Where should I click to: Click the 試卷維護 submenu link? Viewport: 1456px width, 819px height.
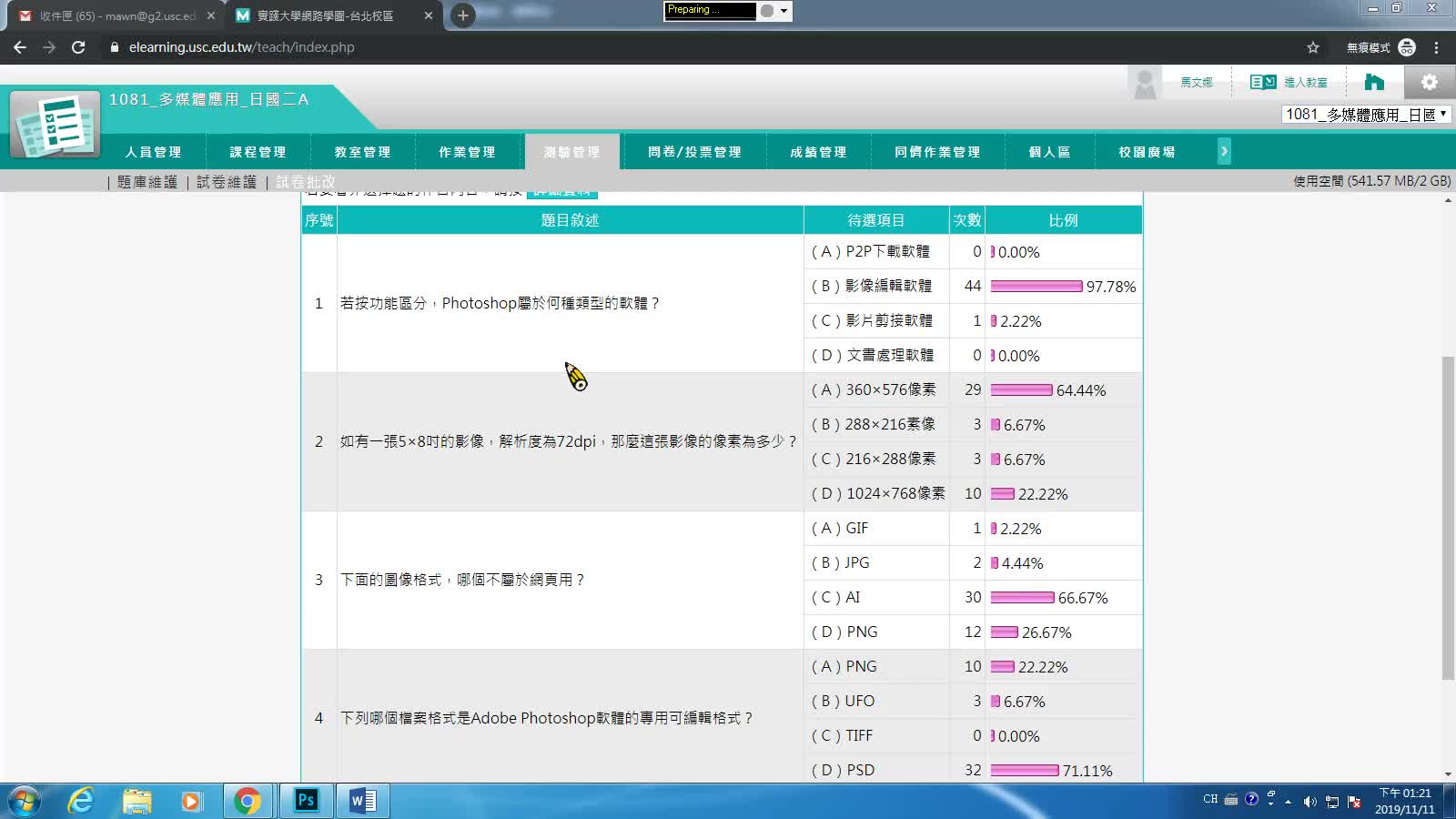(227, 182)
